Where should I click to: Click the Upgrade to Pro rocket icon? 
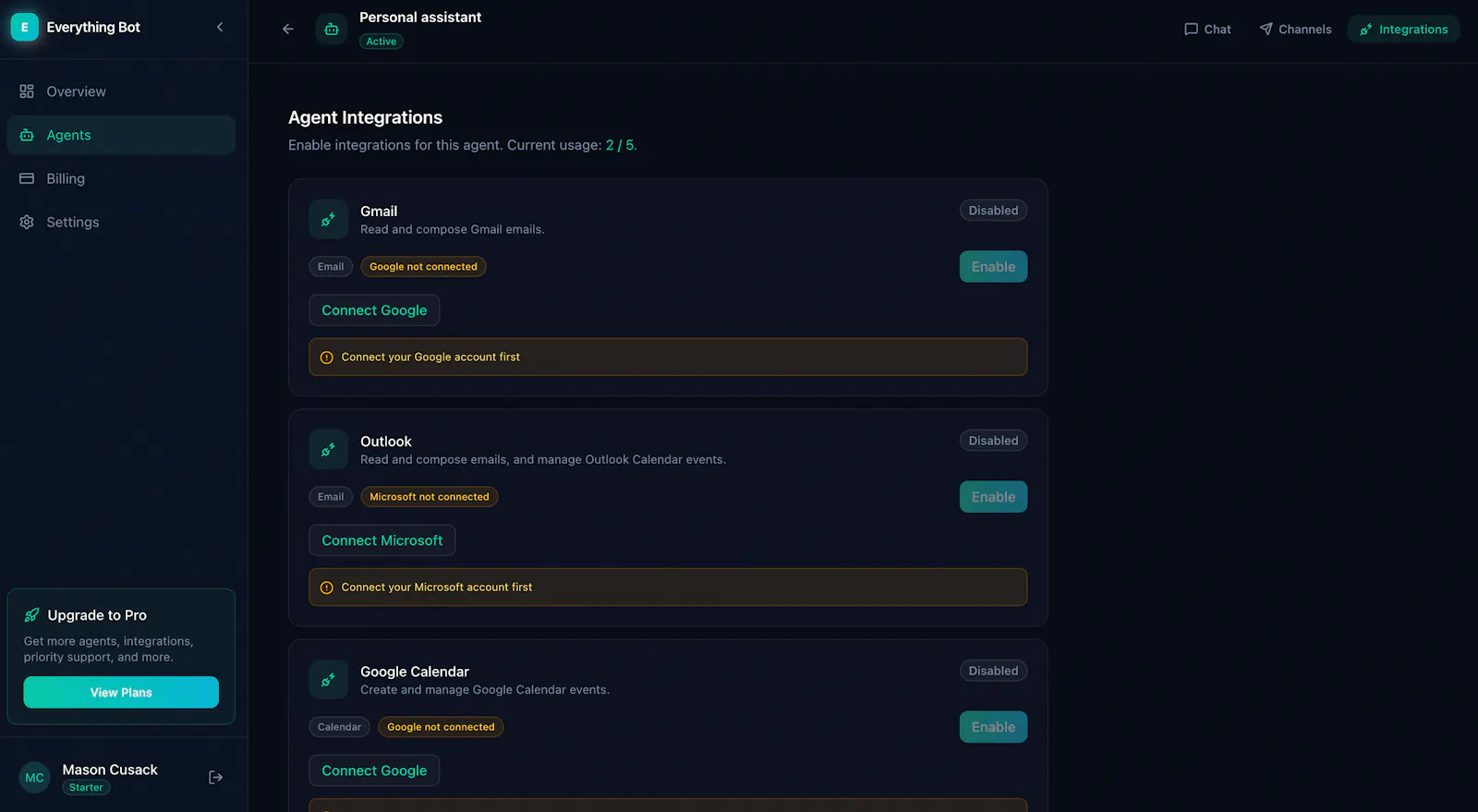31,615
